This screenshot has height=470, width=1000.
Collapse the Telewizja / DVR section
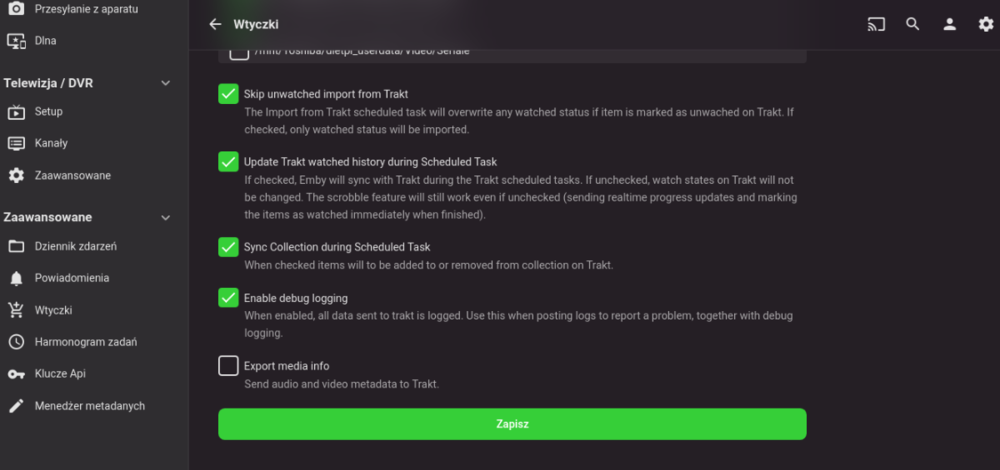[166, 83]
